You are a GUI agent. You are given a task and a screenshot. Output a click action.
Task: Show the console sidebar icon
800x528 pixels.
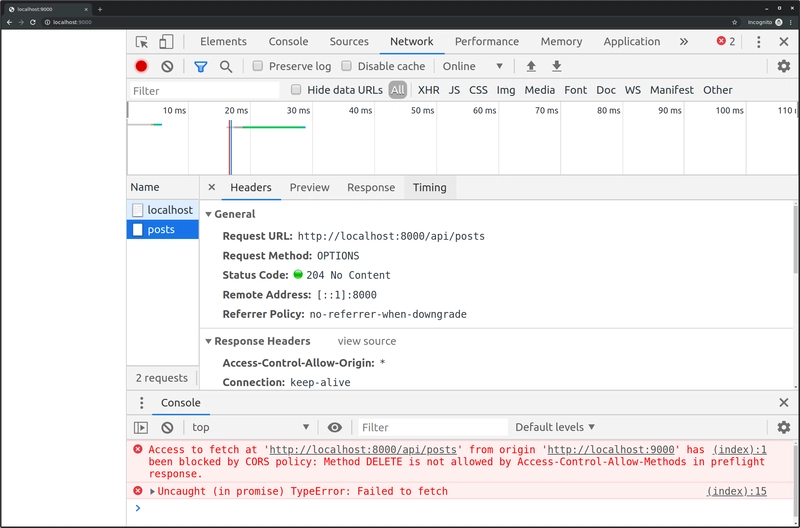141,428
